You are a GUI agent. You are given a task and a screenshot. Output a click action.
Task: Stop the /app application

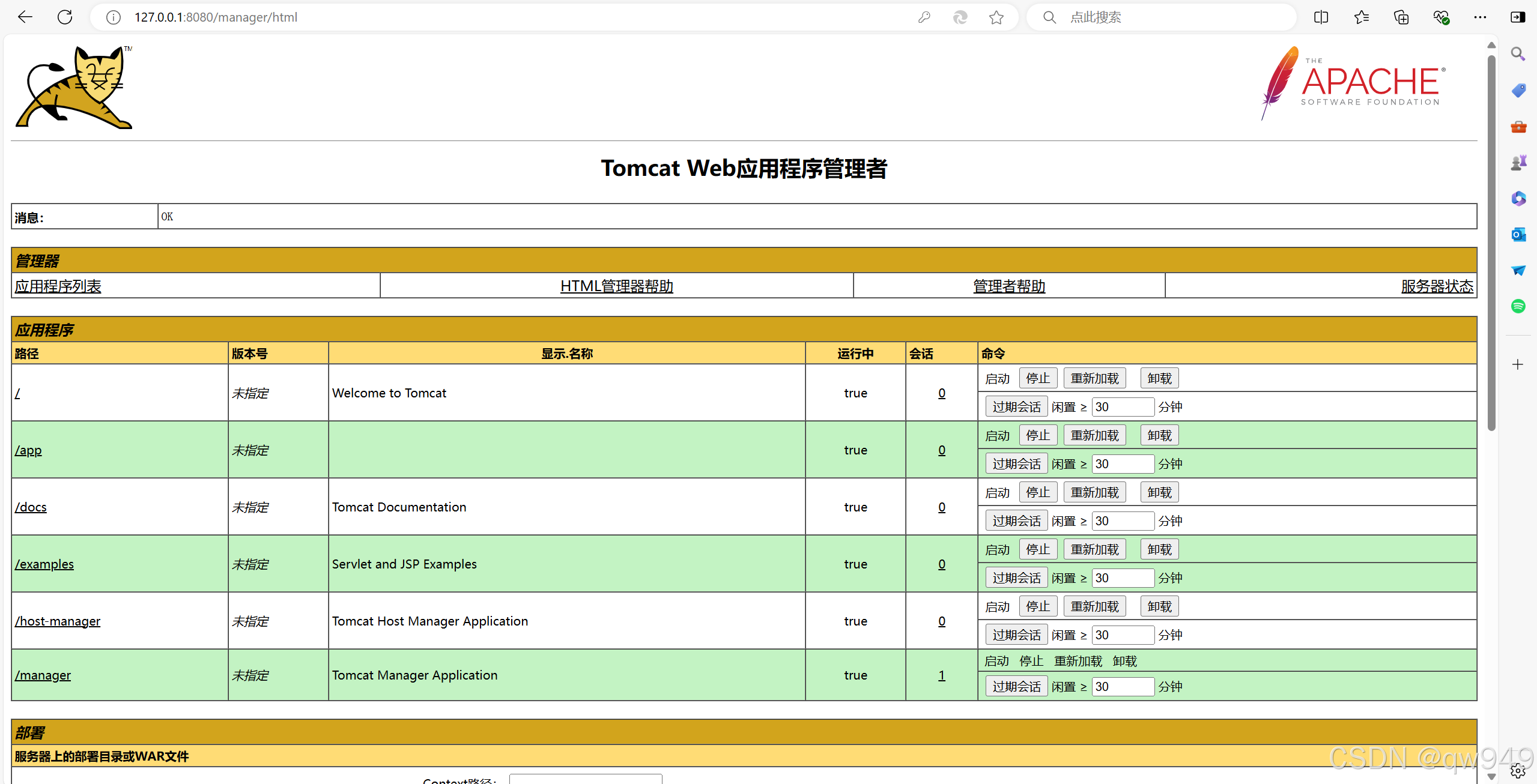[x=1038, y=435]
